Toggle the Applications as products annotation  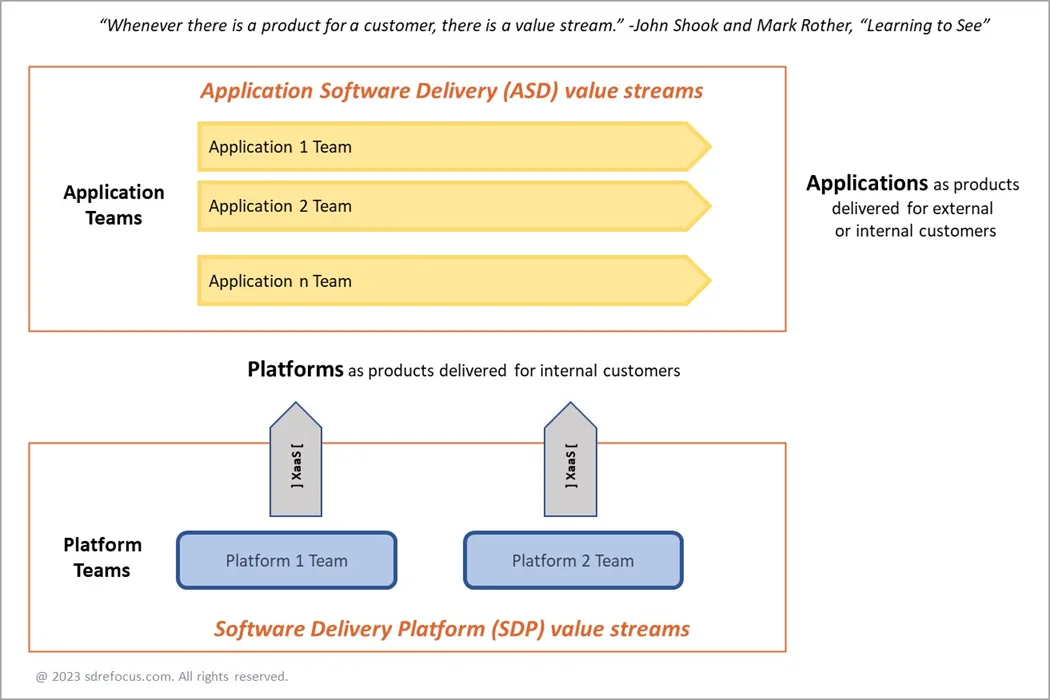coord(912,206)
